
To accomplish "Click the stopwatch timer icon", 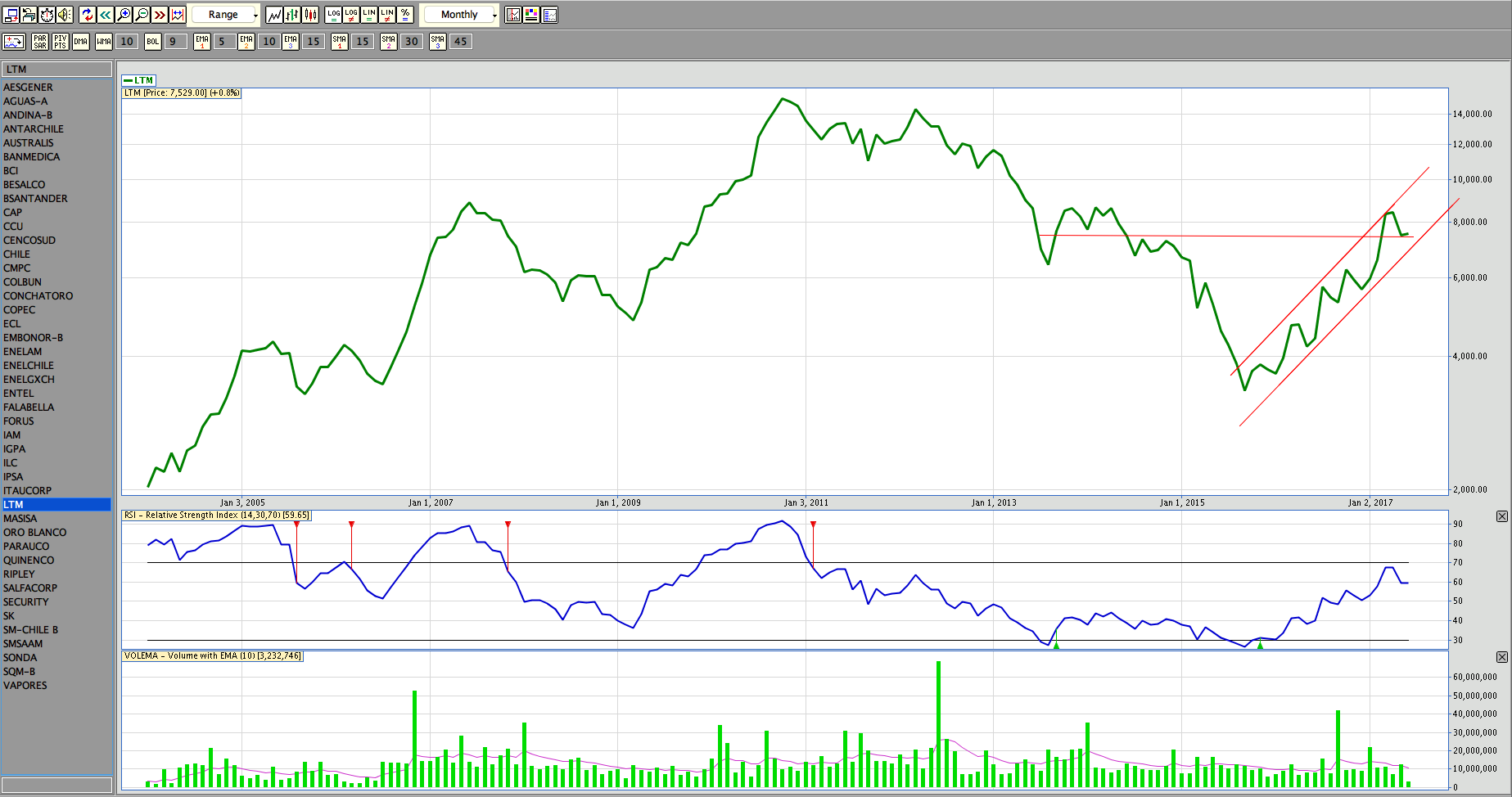I will (47, 15).
